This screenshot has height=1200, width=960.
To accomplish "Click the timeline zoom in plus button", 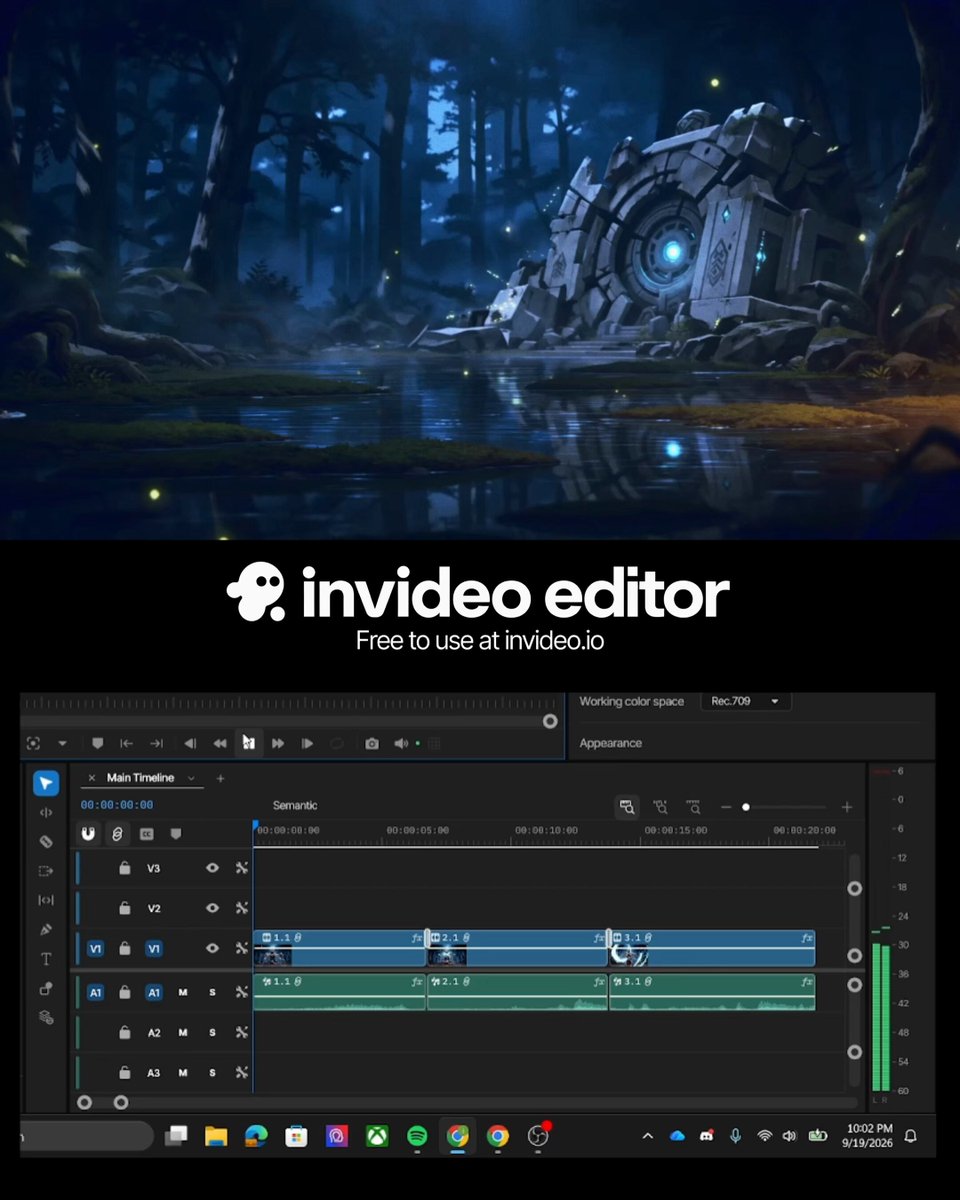I will 847,807.
